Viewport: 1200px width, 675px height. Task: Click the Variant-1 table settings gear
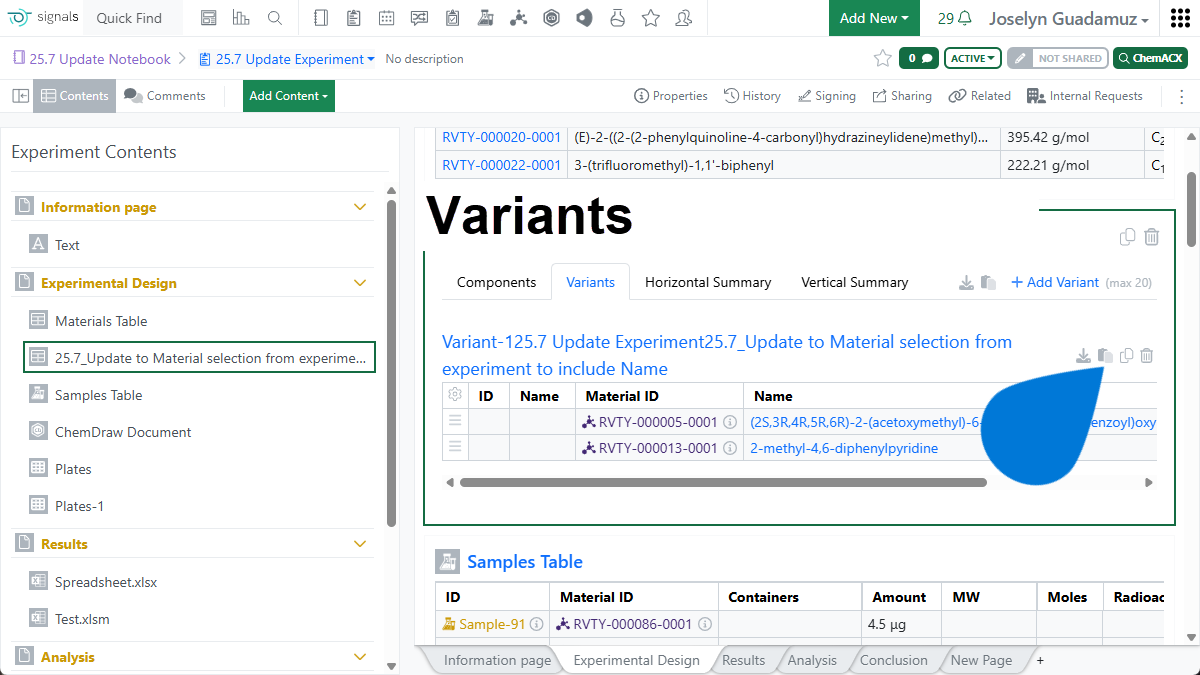click(455, 395)
